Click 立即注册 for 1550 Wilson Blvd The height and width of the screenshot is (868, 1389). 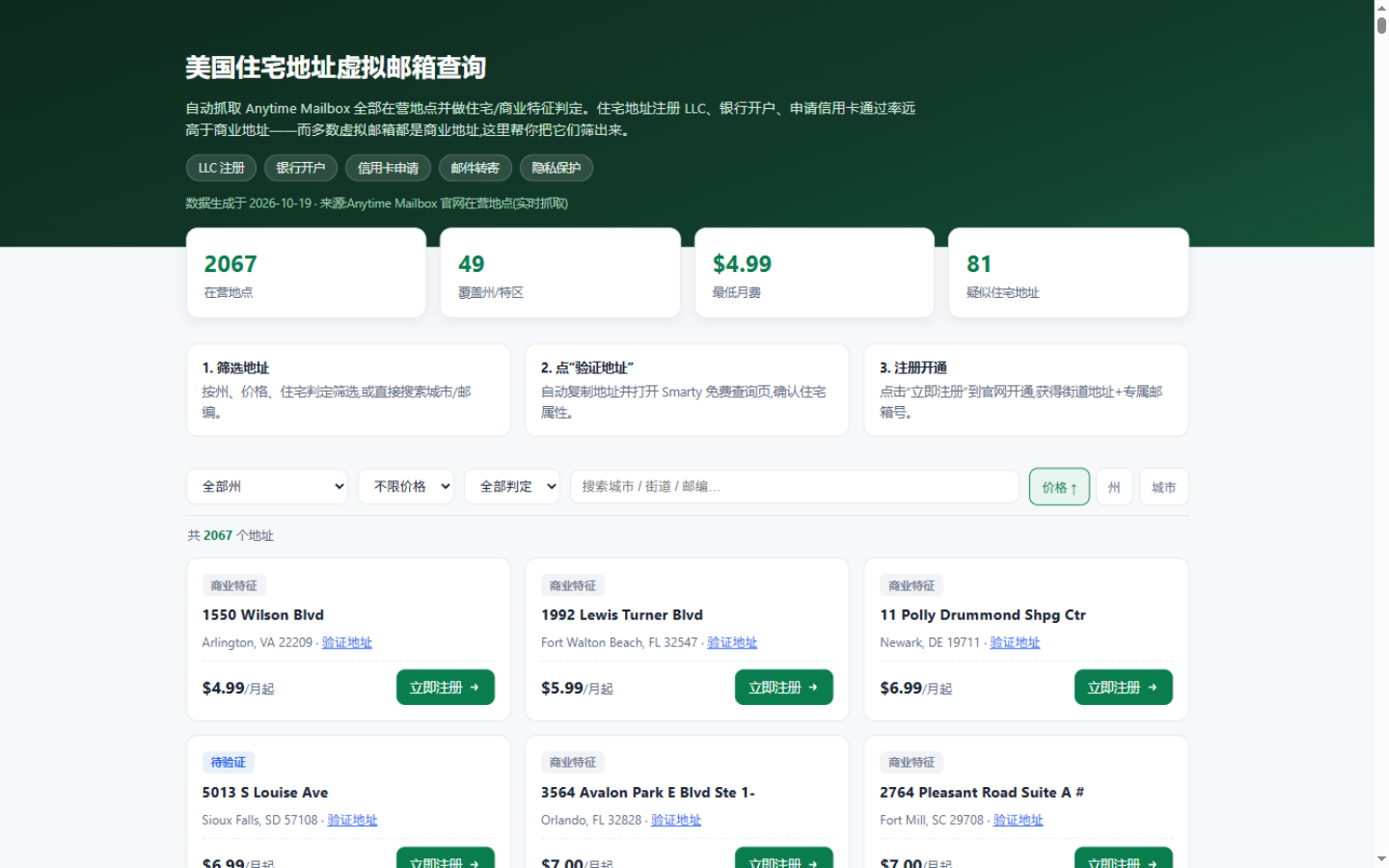point(446,688)
